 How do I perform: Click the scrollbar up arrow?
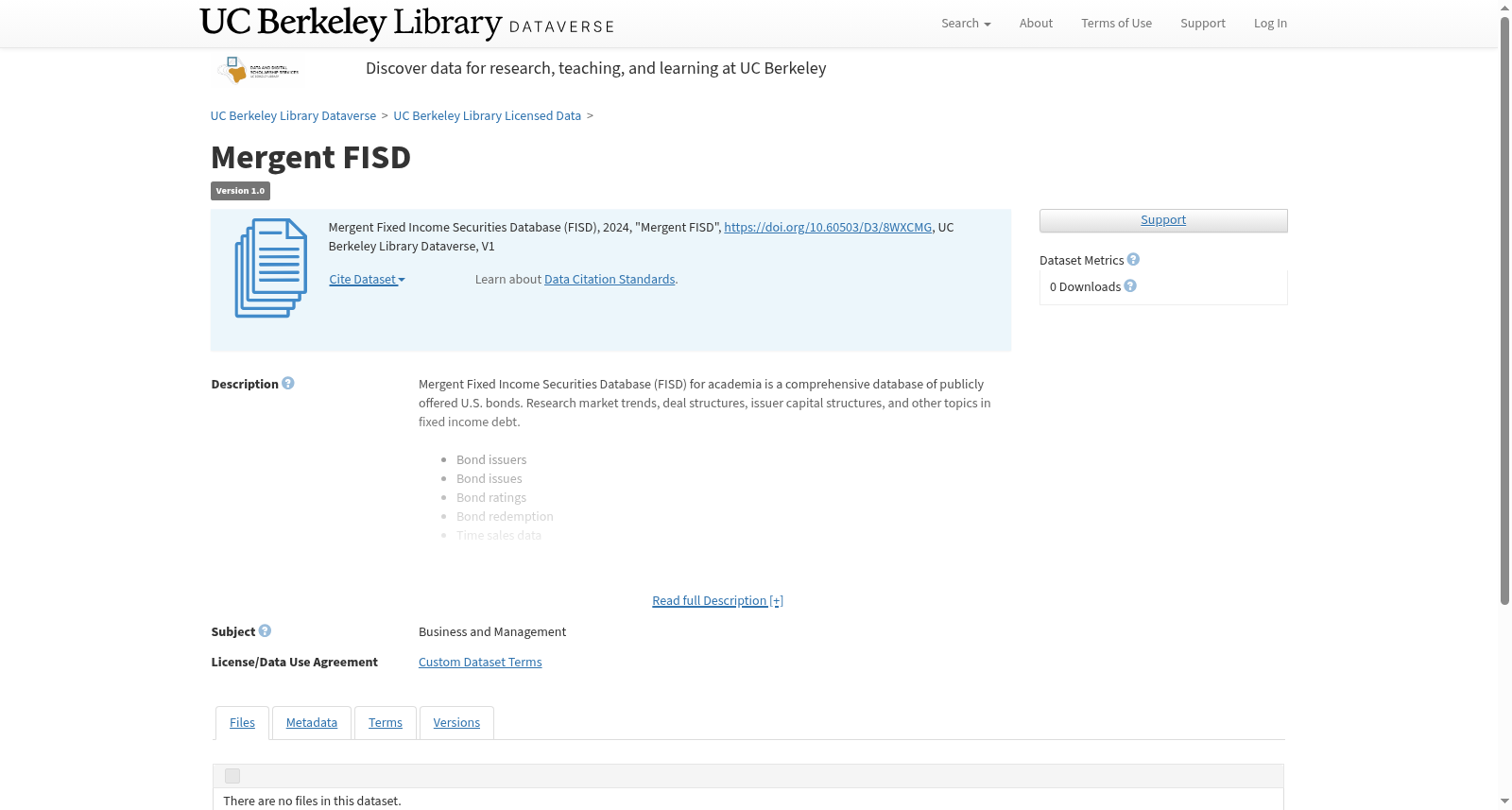pos(1504,8)
